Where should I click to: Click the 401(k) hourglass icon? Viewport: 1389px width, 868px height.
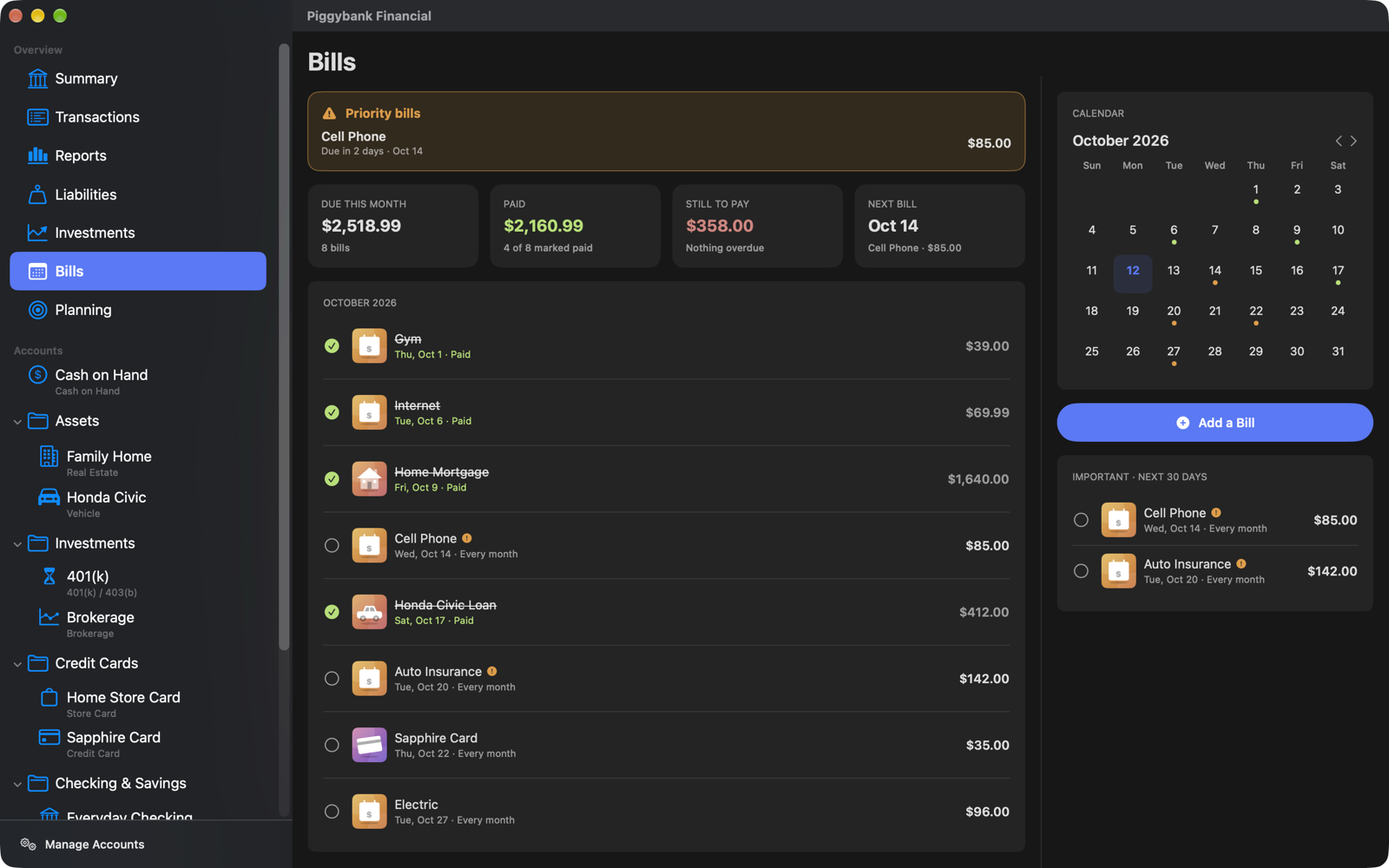[49, 576]
